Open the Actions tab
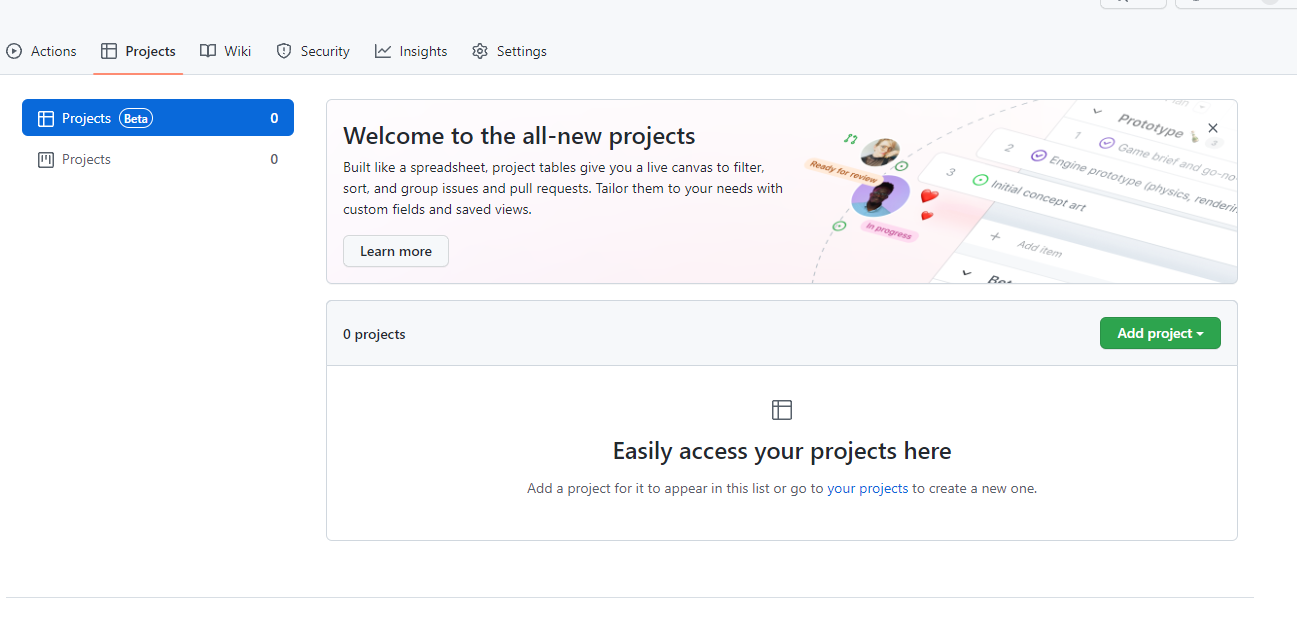Screen dimensions: 1297x636 click(x=53, y=51)
